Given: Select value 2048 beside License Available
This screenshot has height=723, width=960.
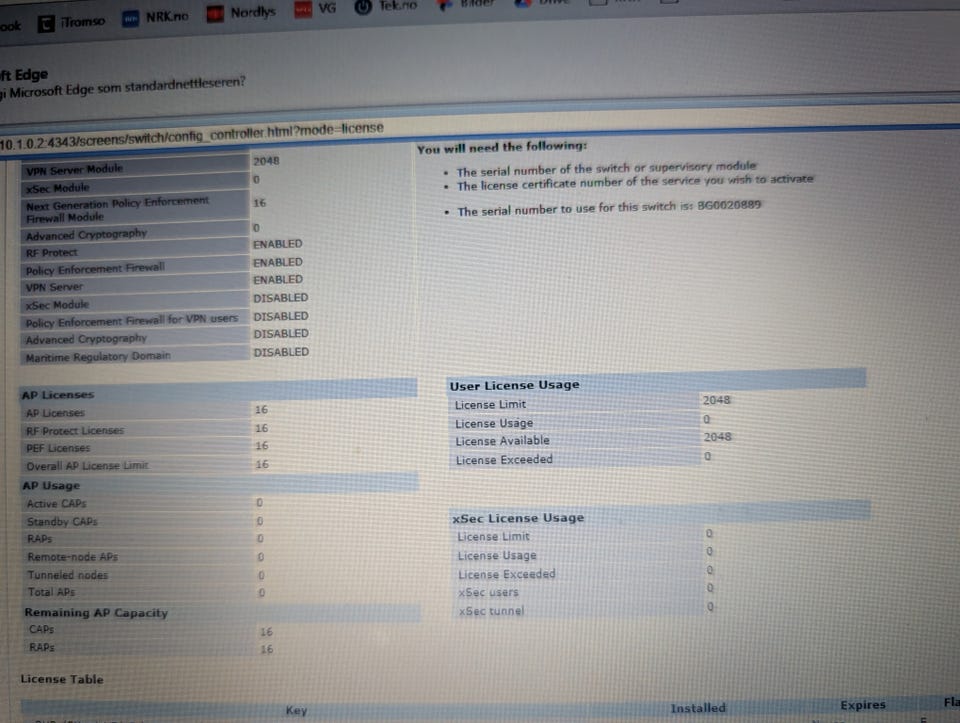Looking at the screenshot, I should 718,436.
